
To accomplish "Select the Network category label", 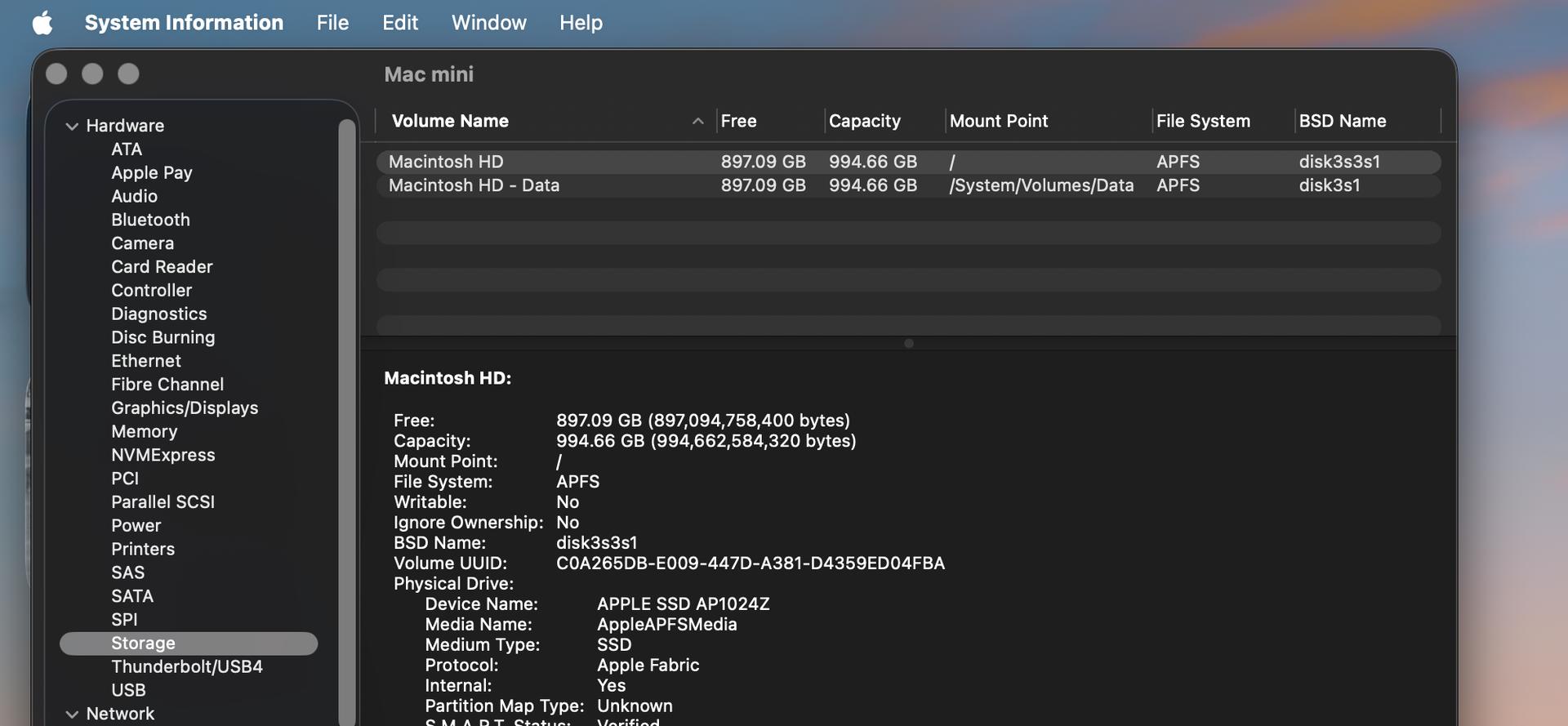I will click(120, 715).
